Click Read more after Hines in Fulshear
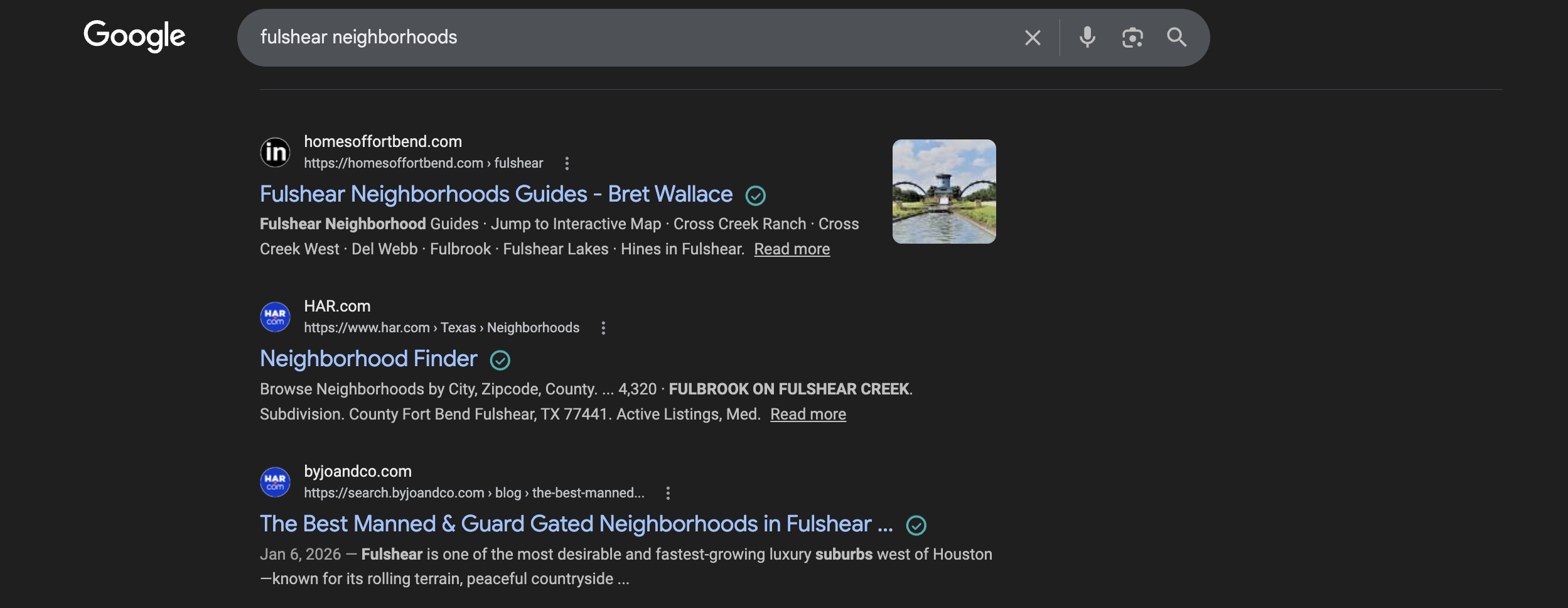The height and width of the screenshot is (608, 1568). pos(792,249)
